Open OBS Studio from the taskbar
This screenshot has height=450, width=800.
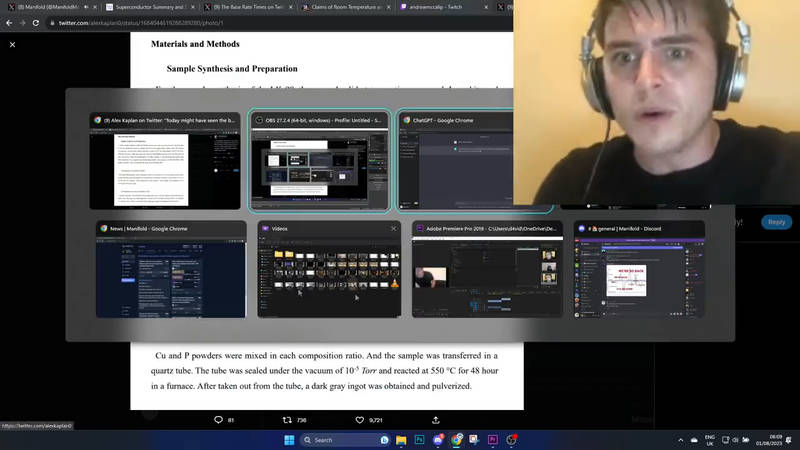point(511,440)
